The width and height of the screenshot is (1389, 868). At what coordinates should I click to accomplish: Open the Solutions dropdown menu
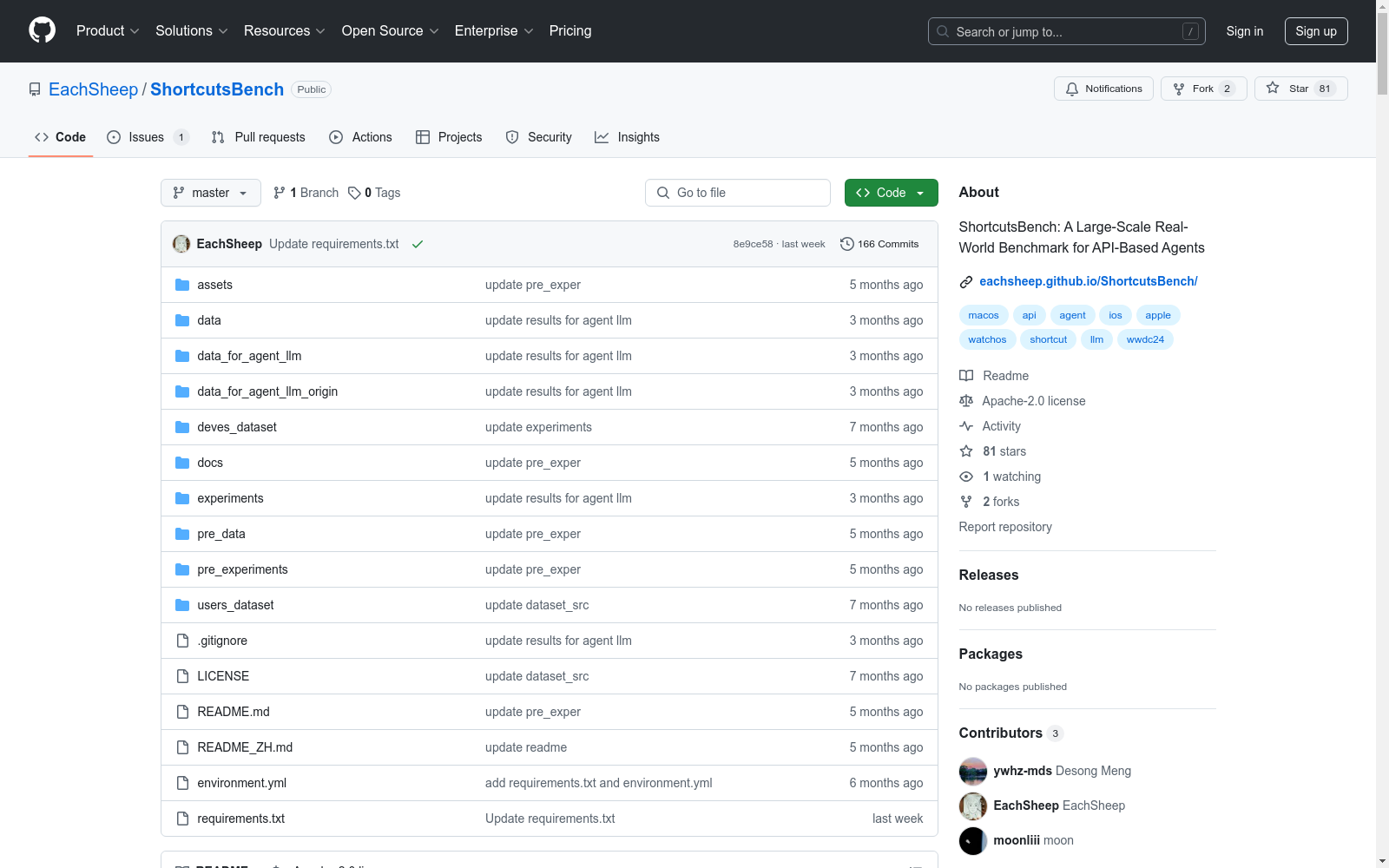192,31
